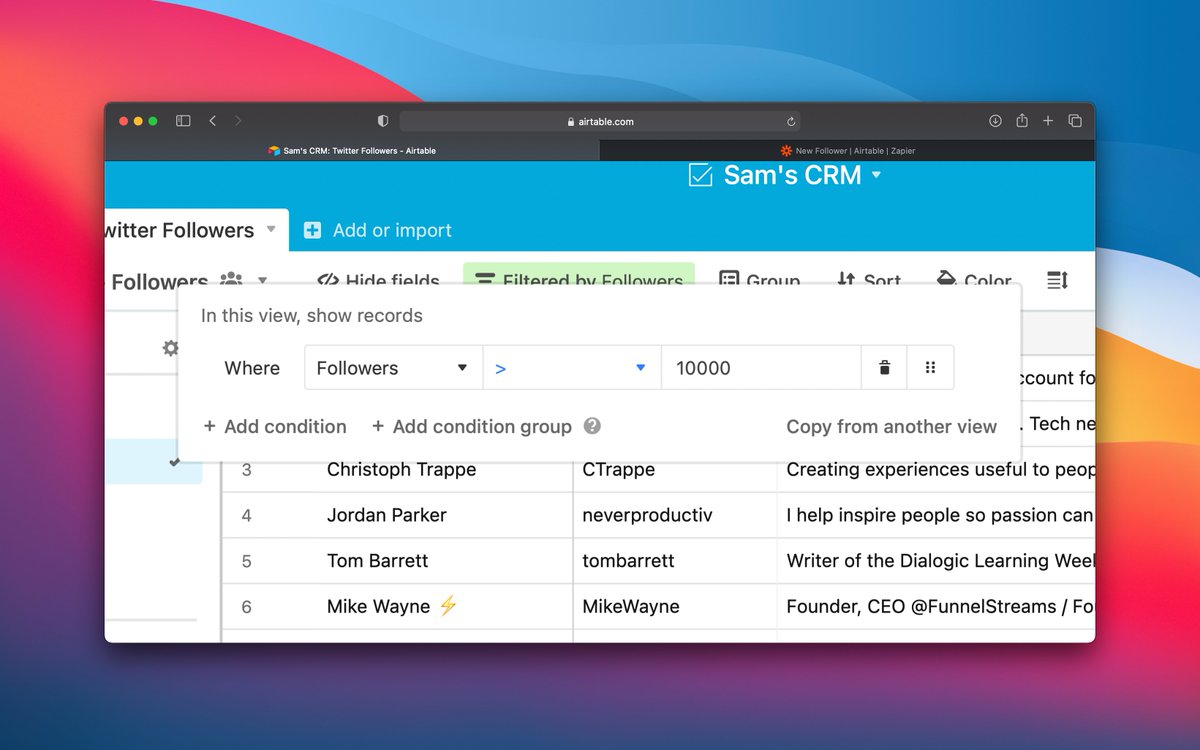Open the Group toolbar option
The image size is (1200, 750).
click(x=760, y=280)
